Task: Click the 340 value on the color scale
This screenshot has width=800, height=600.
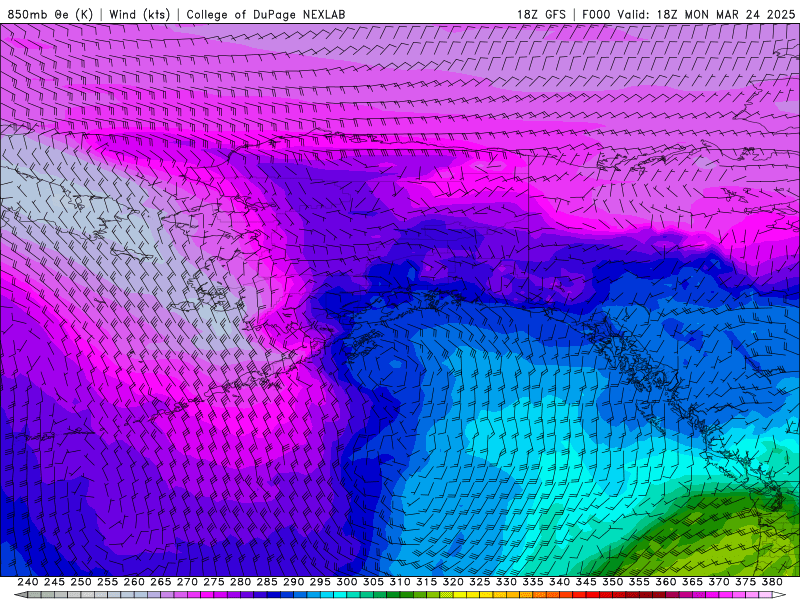Action: [x=559, y=582]
